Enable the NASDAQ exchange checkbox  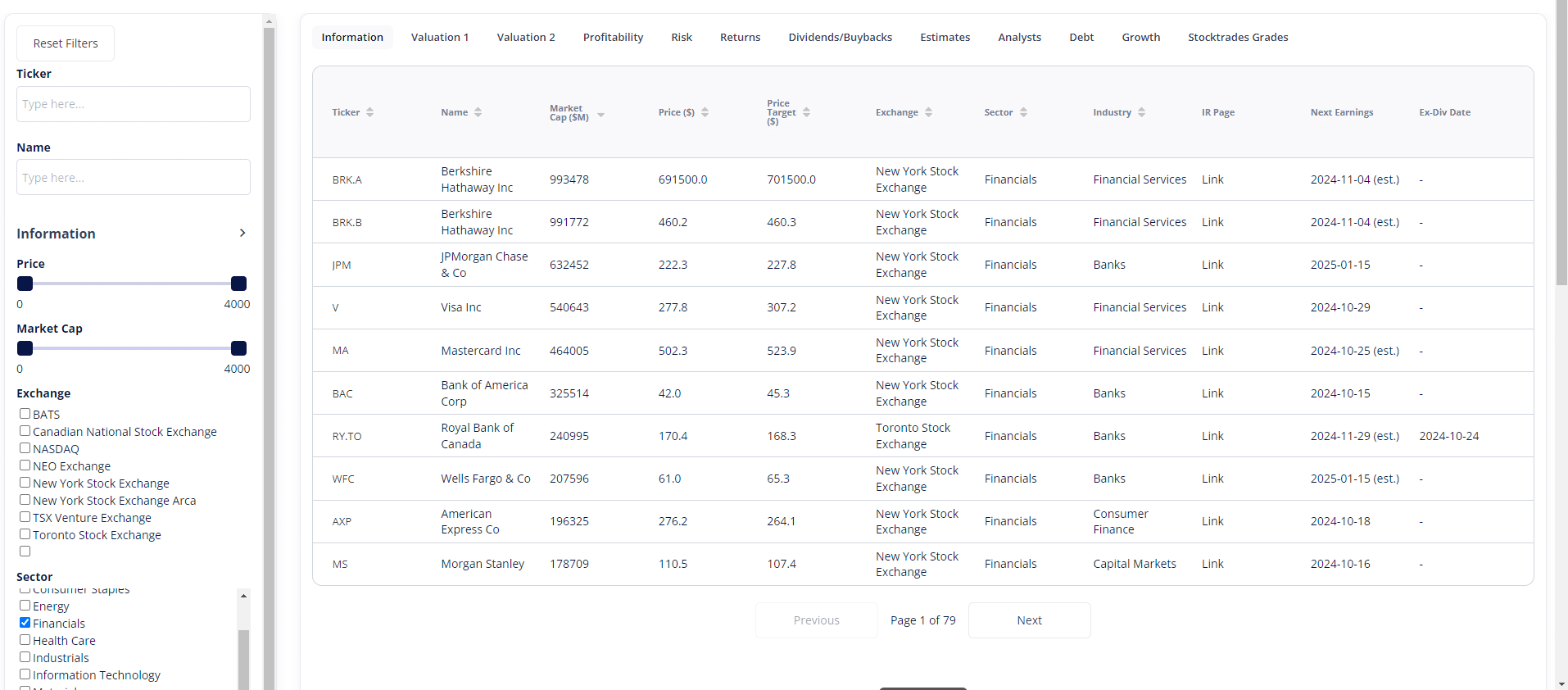25,448
